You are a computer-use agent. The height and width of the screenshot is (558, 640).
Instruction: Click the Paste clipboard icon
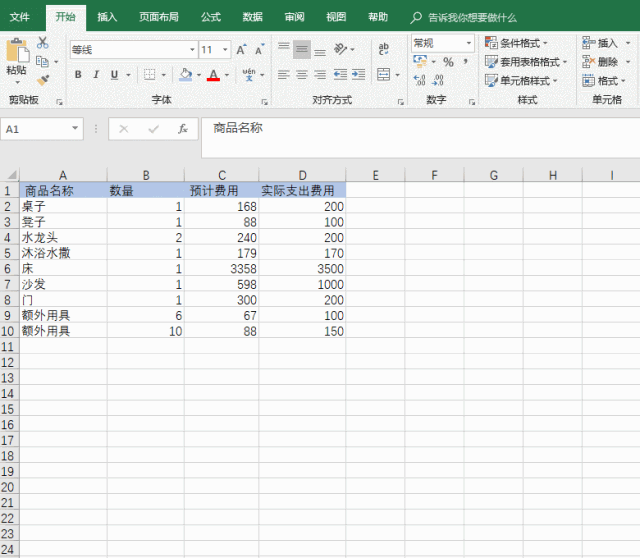click(x=18, y=51)
